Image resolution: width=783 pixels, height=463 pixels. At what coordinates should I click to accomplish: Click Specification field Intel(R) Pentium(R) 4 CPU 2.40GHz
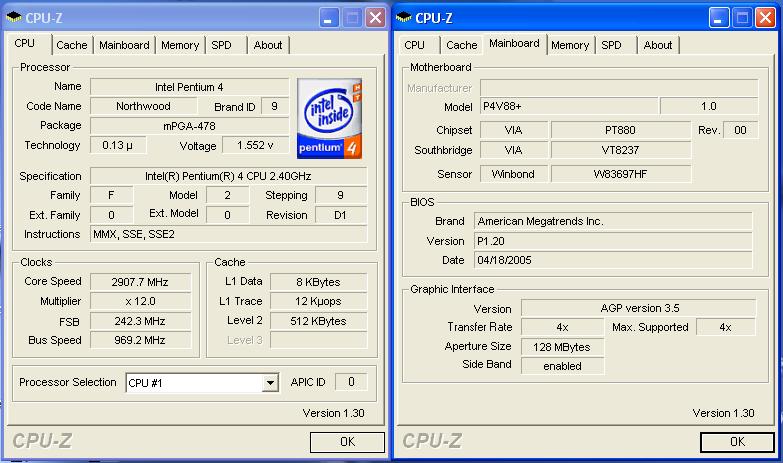coord(228,176)
